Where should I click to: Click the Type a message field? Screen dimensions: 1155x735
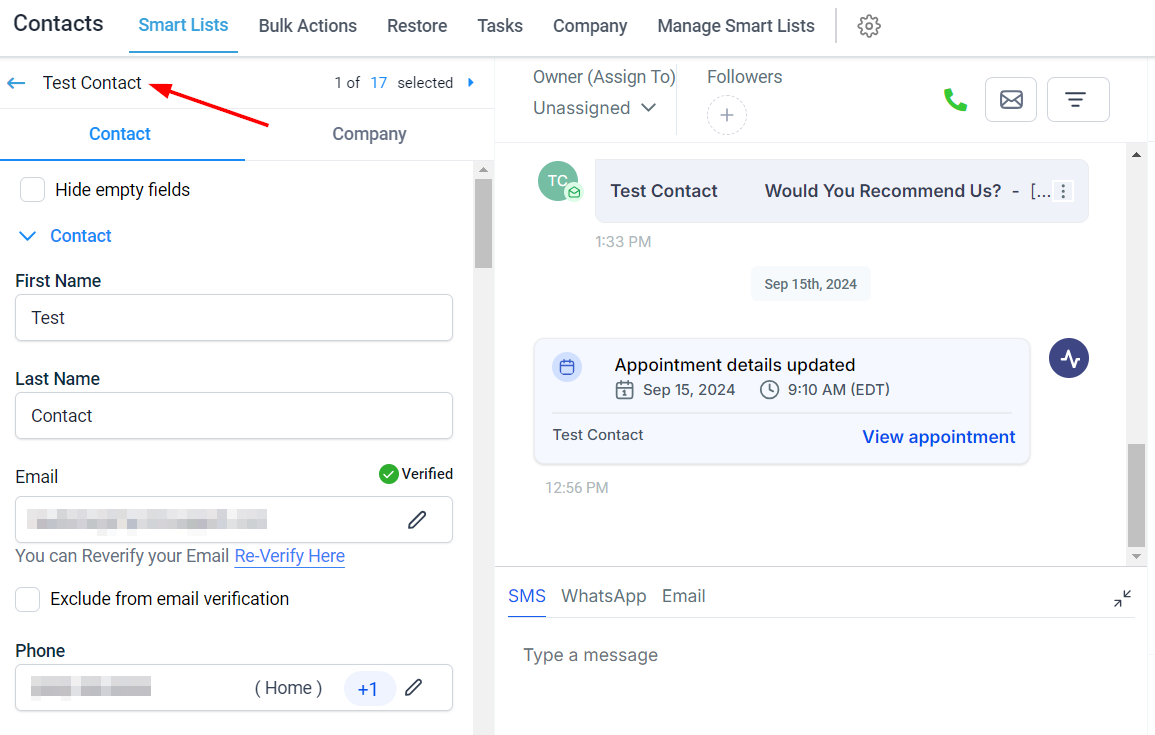point(800,656)
